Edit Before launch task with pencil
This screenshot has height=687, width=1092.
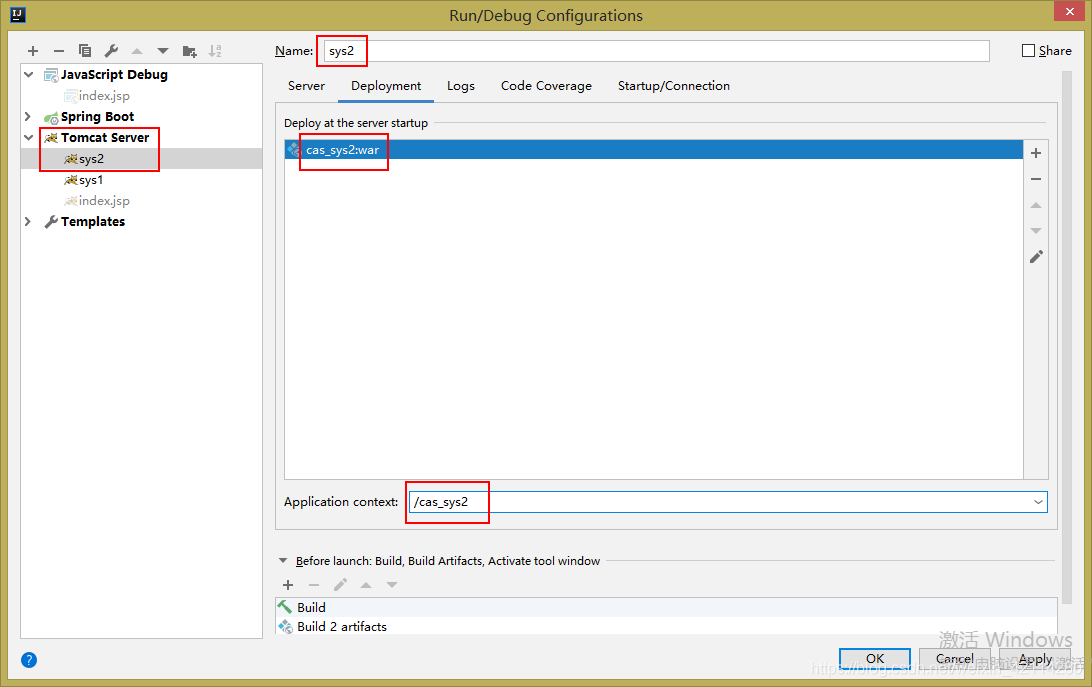(340, 585)
